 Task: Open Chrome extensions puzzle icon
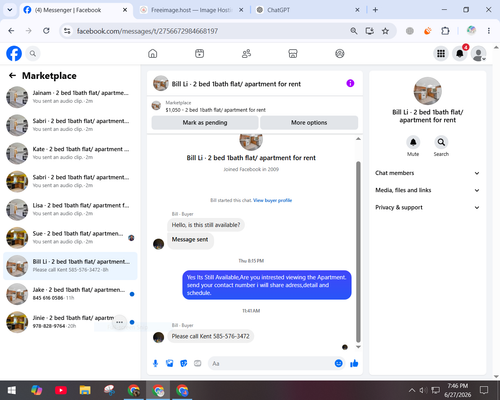[445, 31]
